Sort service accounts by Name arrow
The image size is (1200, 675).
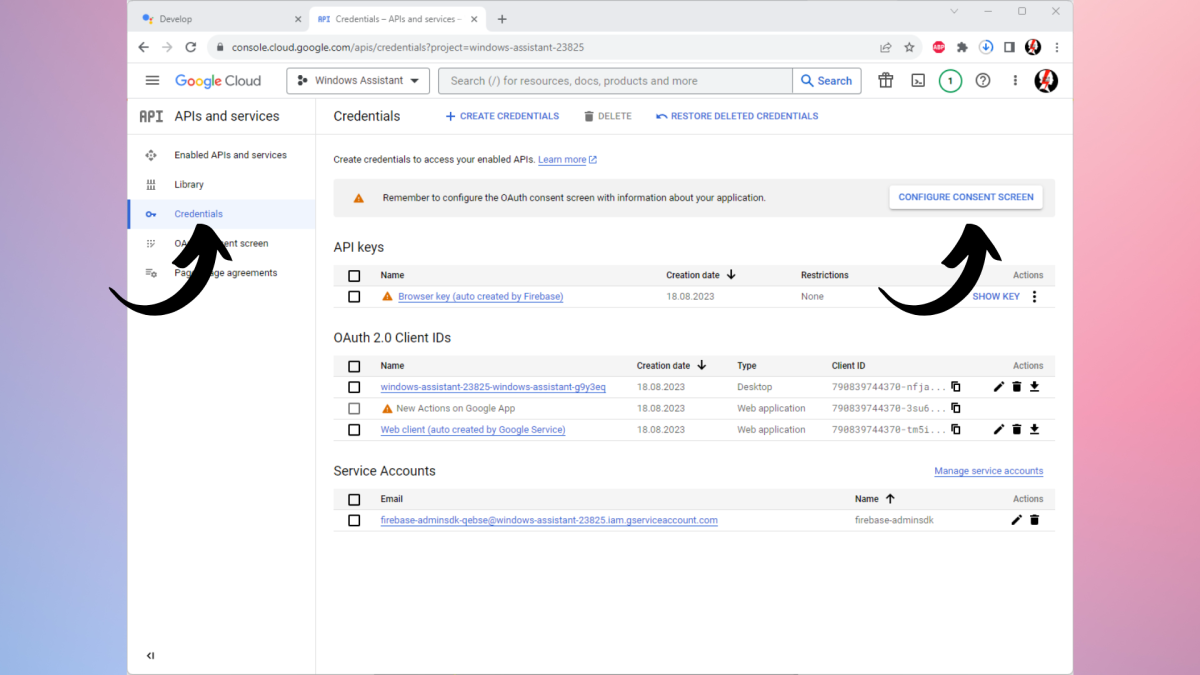[890, 499]
